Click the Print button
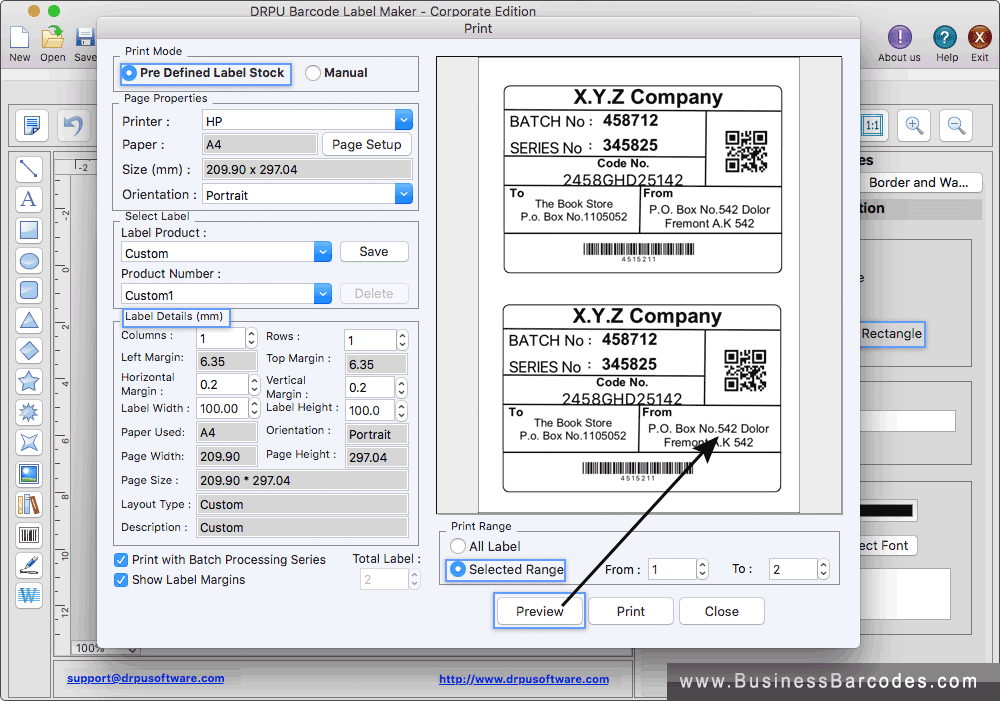 (631, 611)
